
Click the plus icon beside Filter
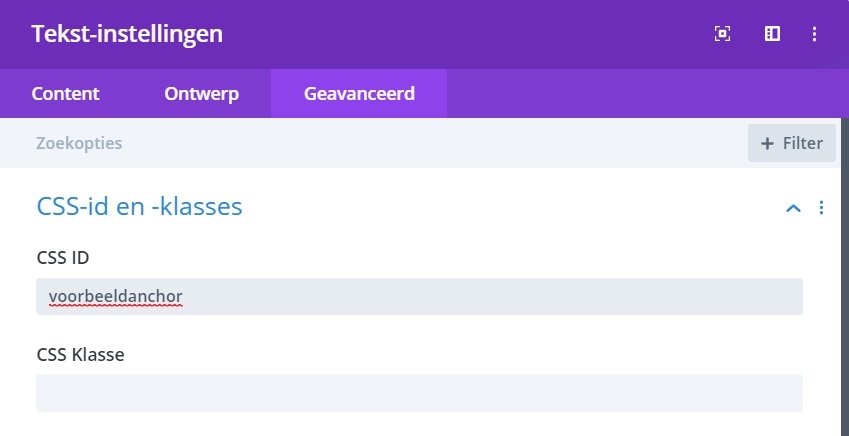(x=767, y=144)
